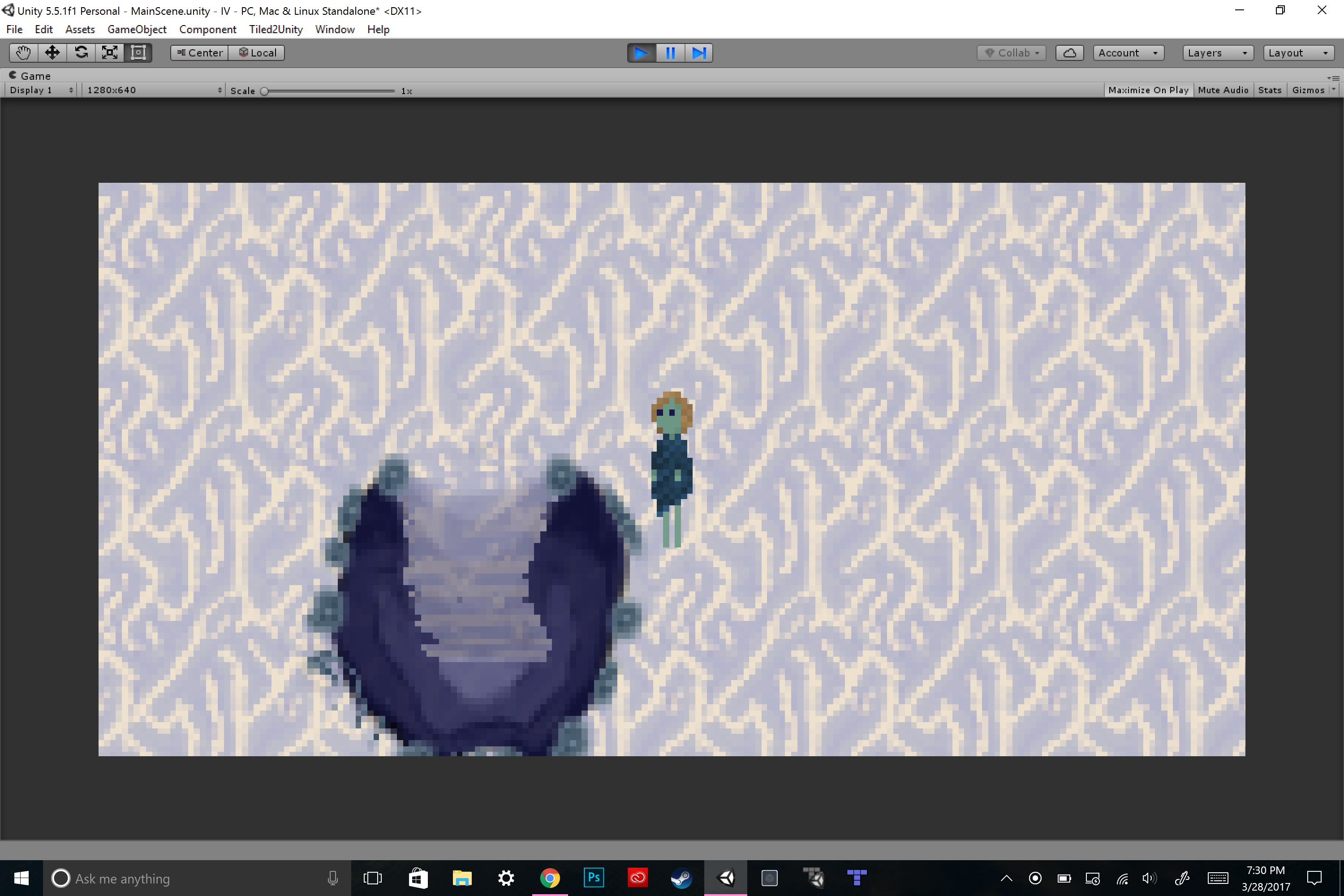Open the Account dropdown
The height and width of the screenshot is (896, 1344).
1129,52
